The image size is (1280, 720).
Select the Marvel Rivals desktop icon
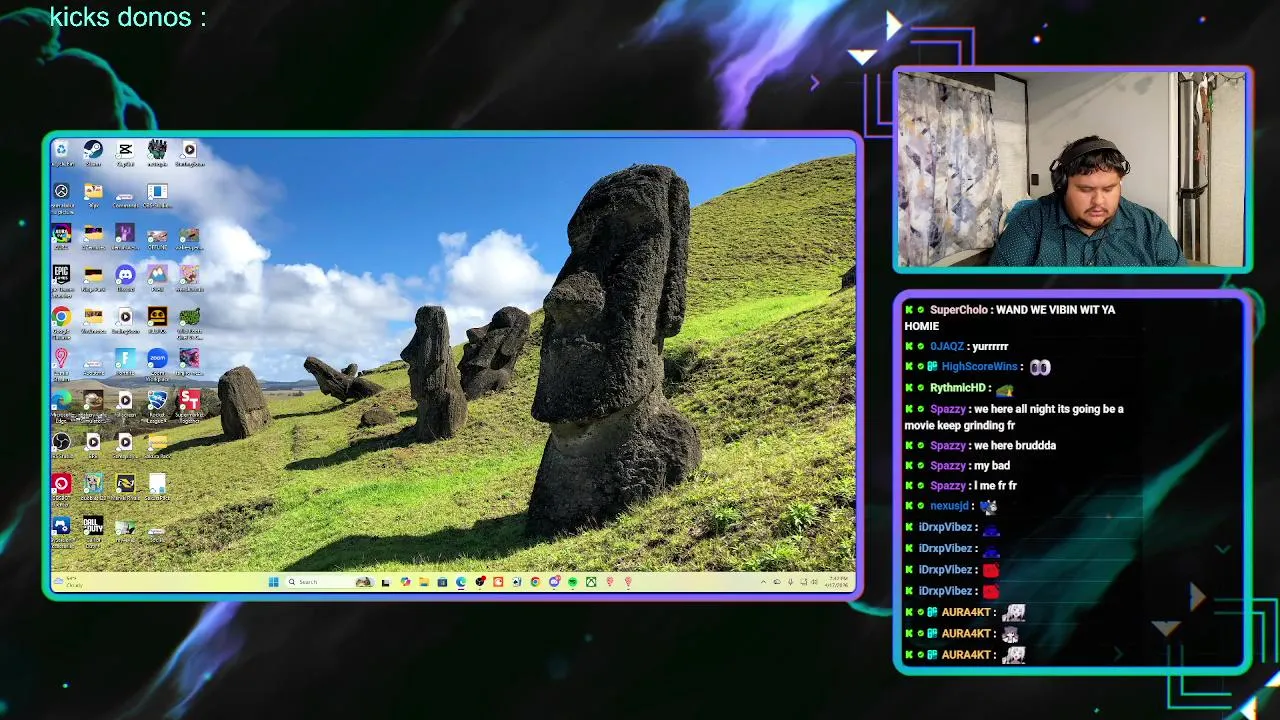click(x=125, y=488)
